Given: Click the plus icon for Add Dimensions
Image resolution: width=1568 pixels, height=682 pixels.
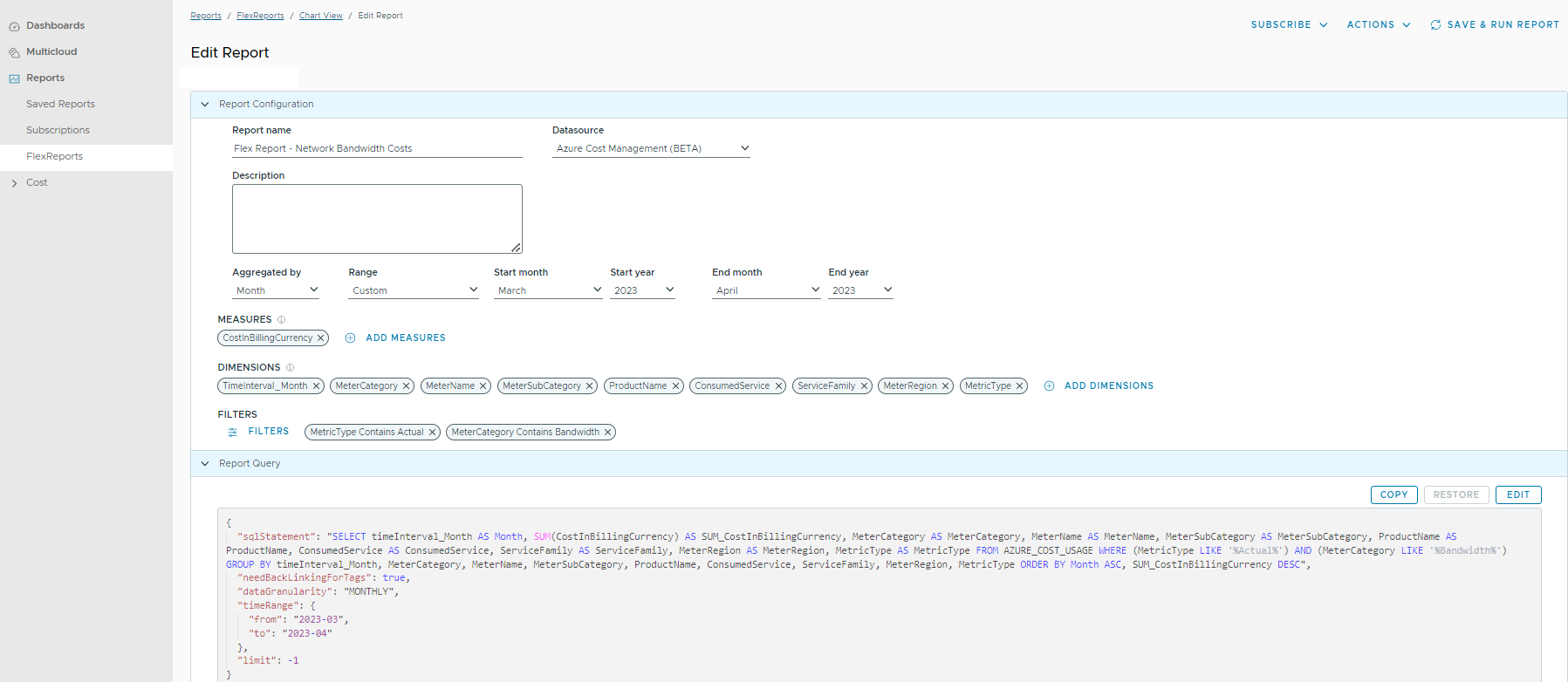Looking at the screenshot, I should tap(1049, 386).
